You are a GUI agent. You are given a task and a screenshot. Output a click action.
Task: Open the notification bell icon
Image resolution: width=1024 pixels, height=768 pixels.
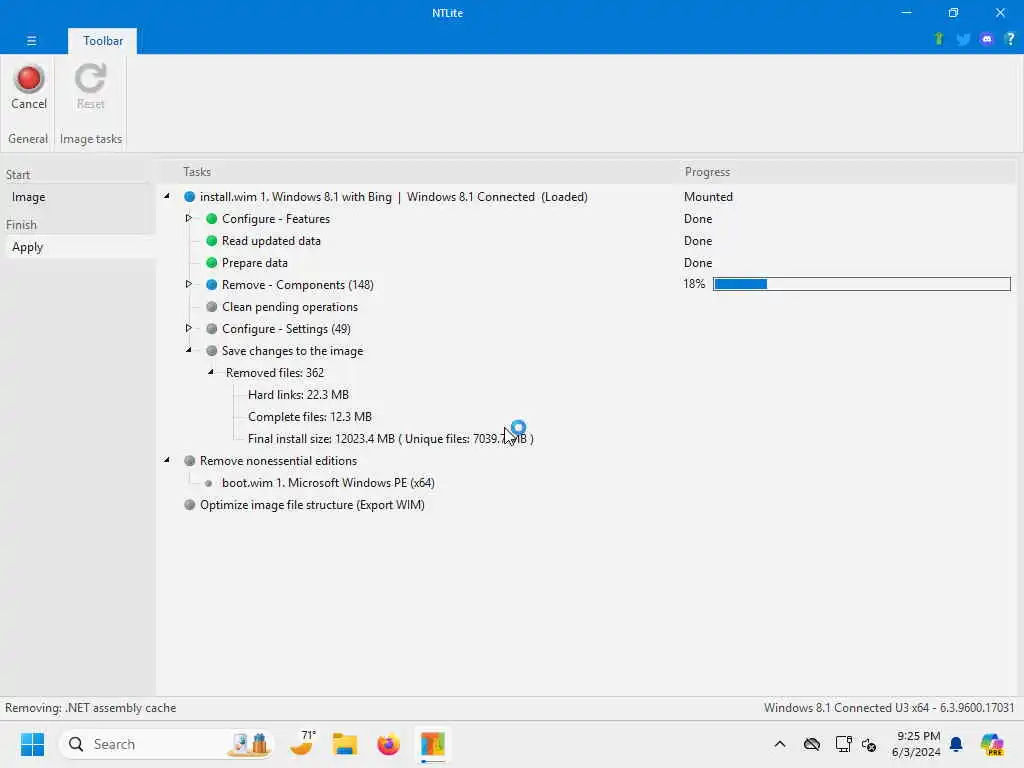956,744
